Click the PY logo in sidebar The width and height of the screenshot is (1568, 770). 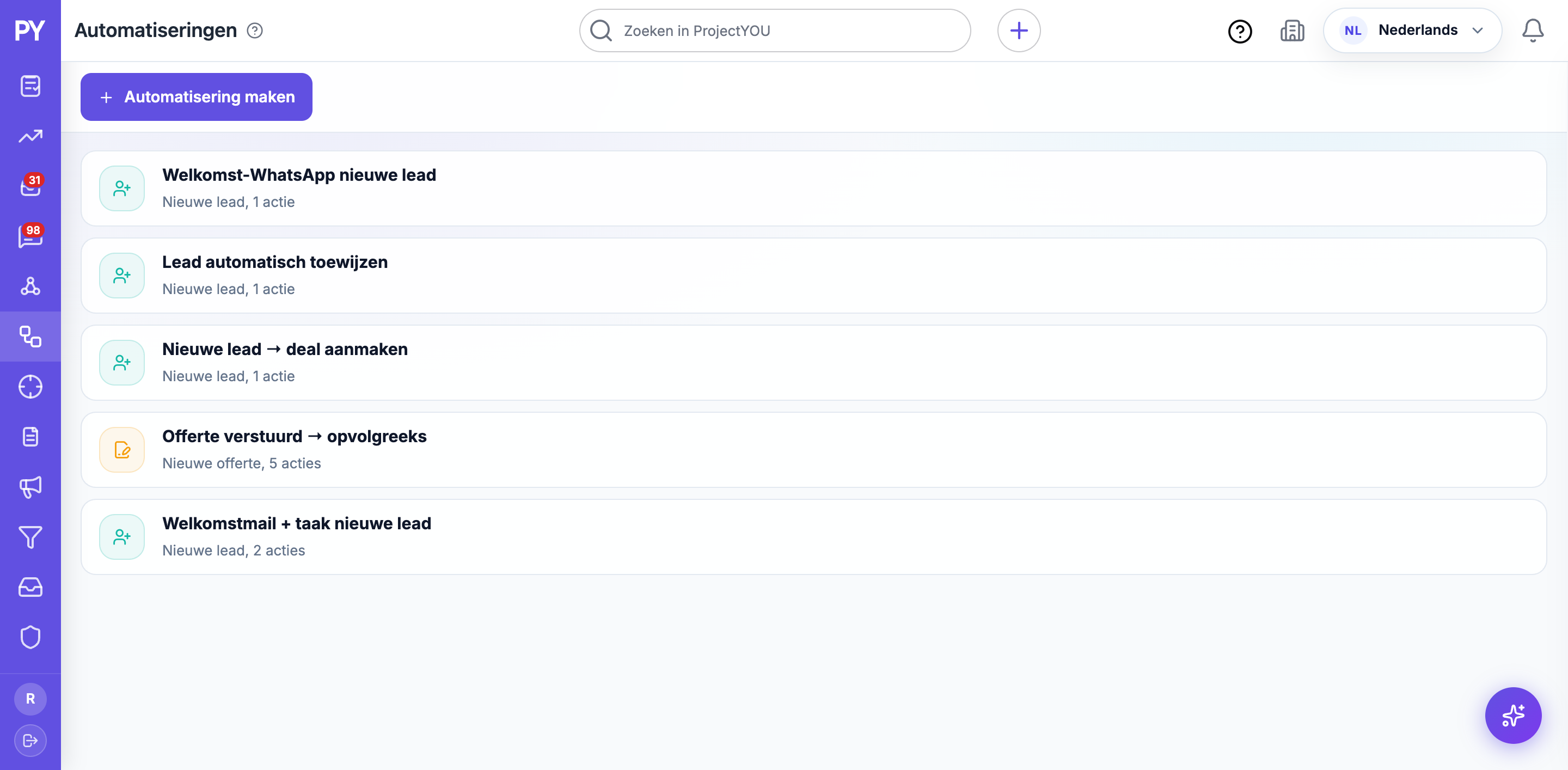pyautogui.click(x=30, y=30)
